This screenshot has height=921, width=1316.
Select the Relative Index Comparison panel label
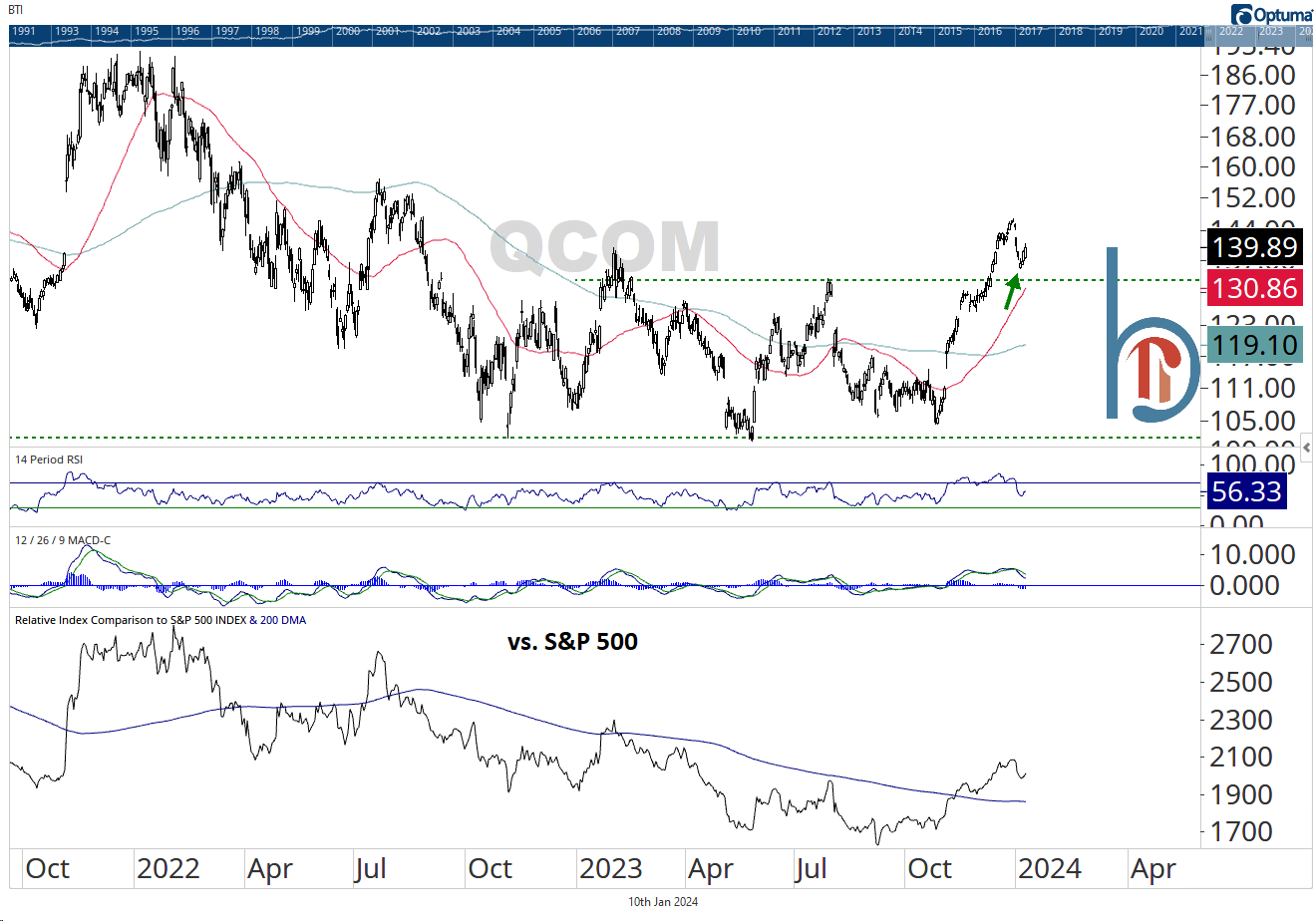click(161, 620)
